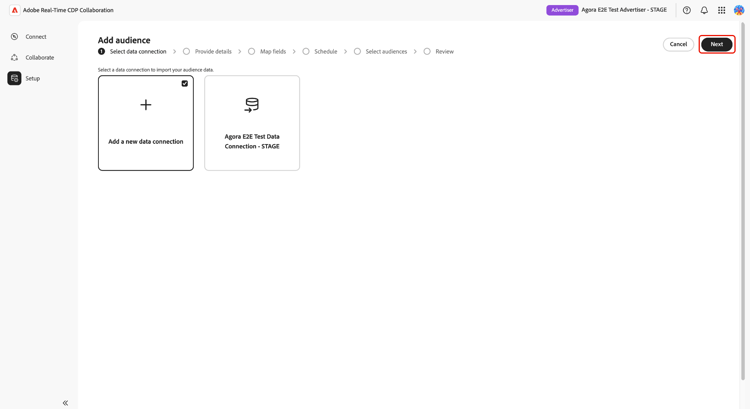Screen dimensions: 750x409
Task: Click the Provide details step circle
Action: pos(187,52)
